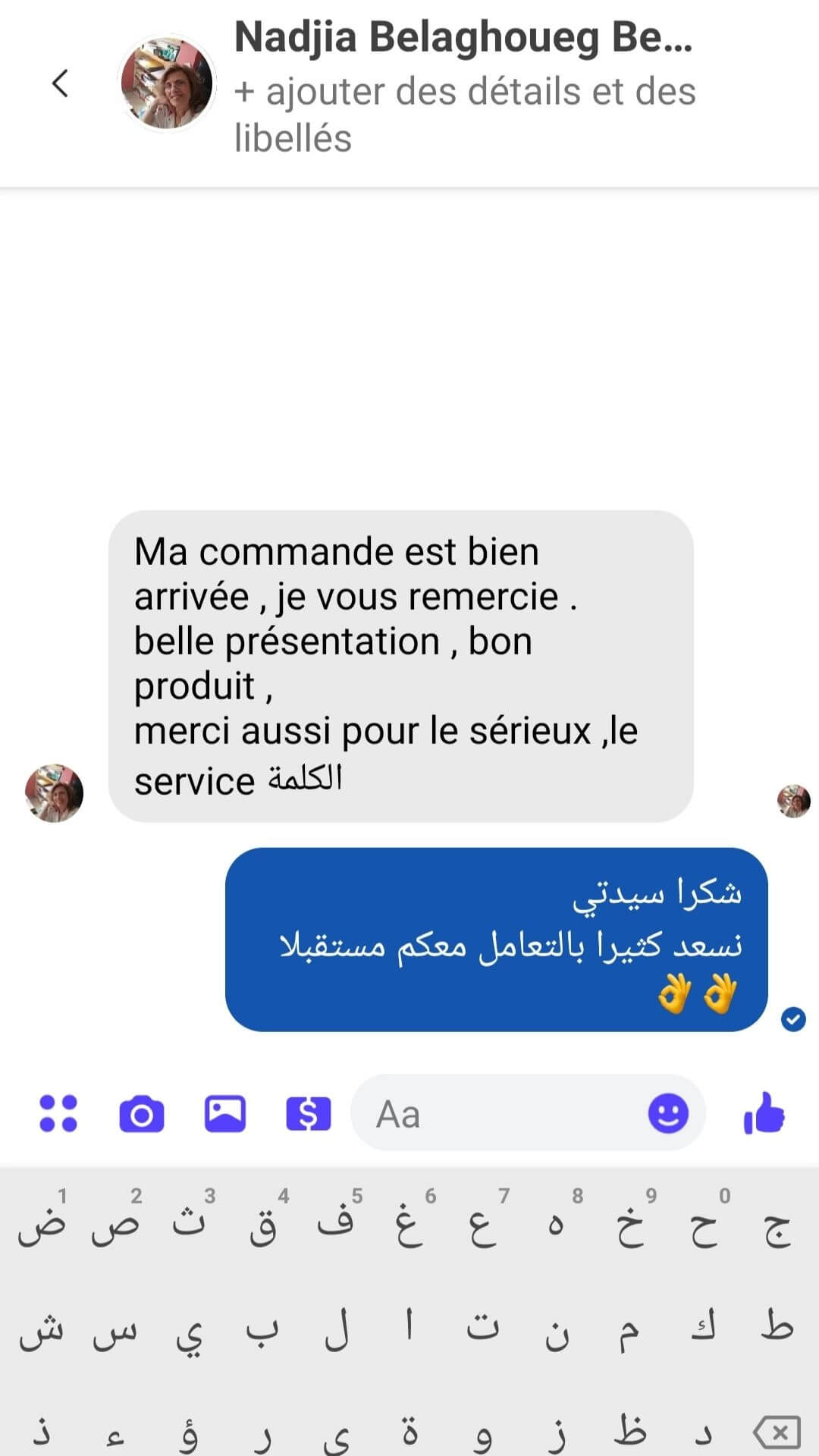This screenshot has height=1456, width=819.
Task: Tap the small seen avatar beside message
Action: tap(794, 801)
